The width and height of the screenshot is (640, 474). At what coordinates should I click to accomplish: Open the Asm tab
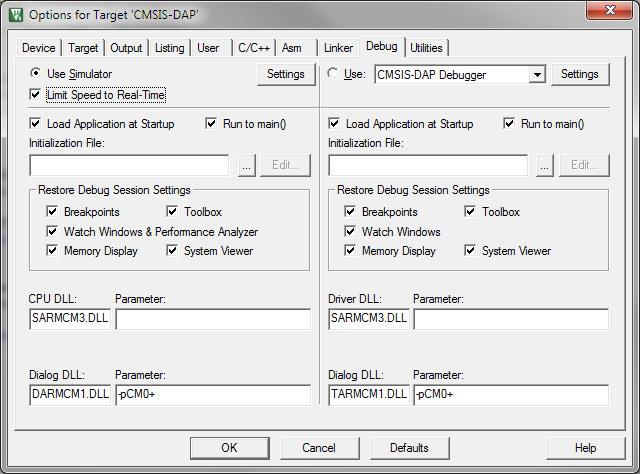[x=291, y=48]
